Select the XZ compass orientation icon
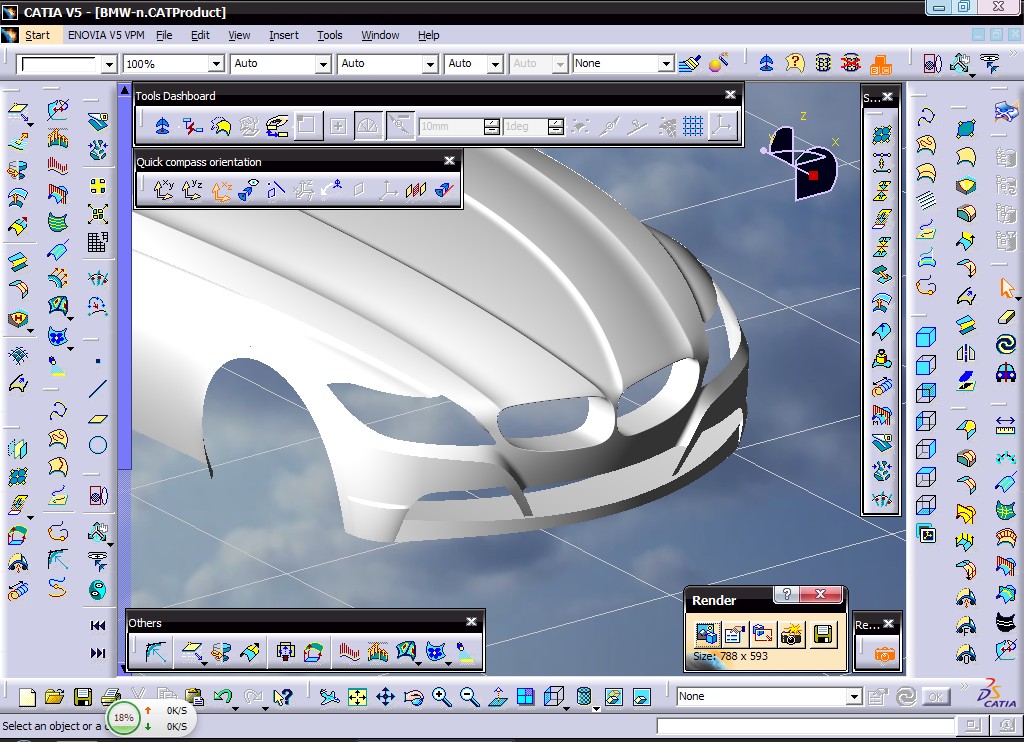Screen dimensions: 1024x742 pyautogui.click(x=221, y=190)
